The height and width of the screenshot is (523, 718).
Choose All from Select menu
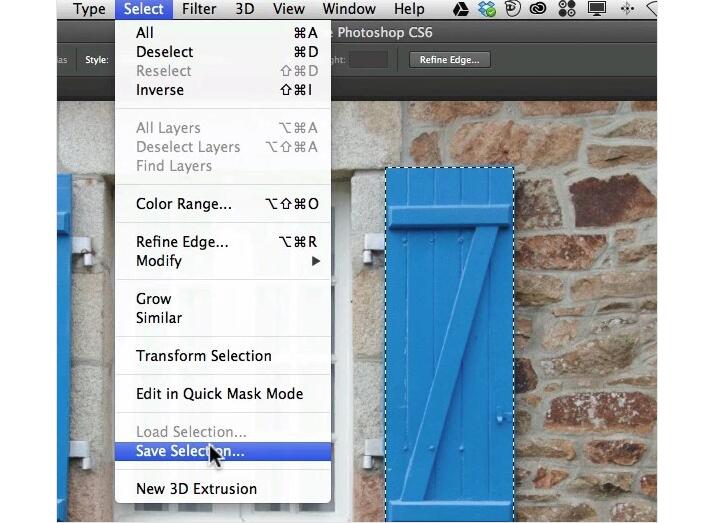(223, 33)
